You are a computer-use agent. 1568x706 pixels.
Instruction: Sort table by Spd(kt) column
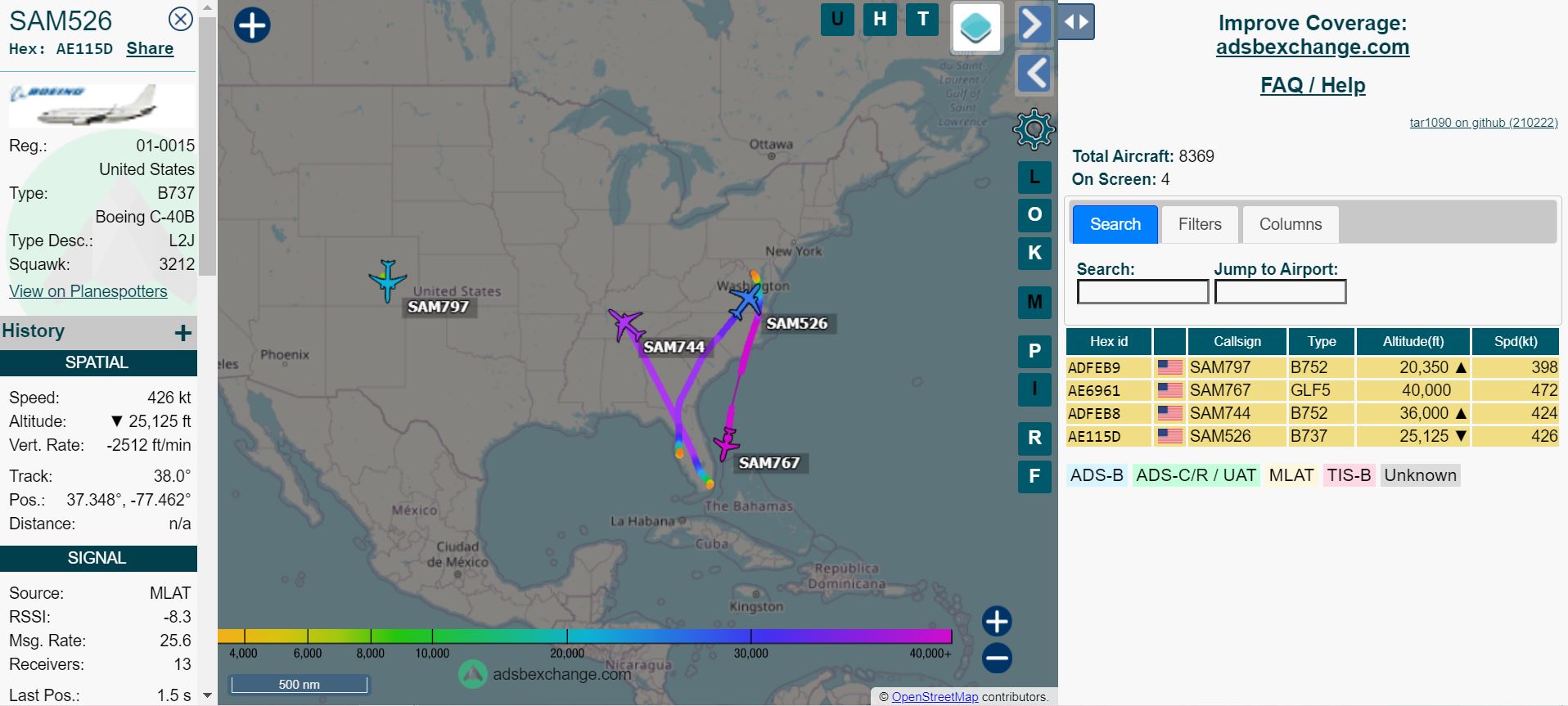[1516, 341]
